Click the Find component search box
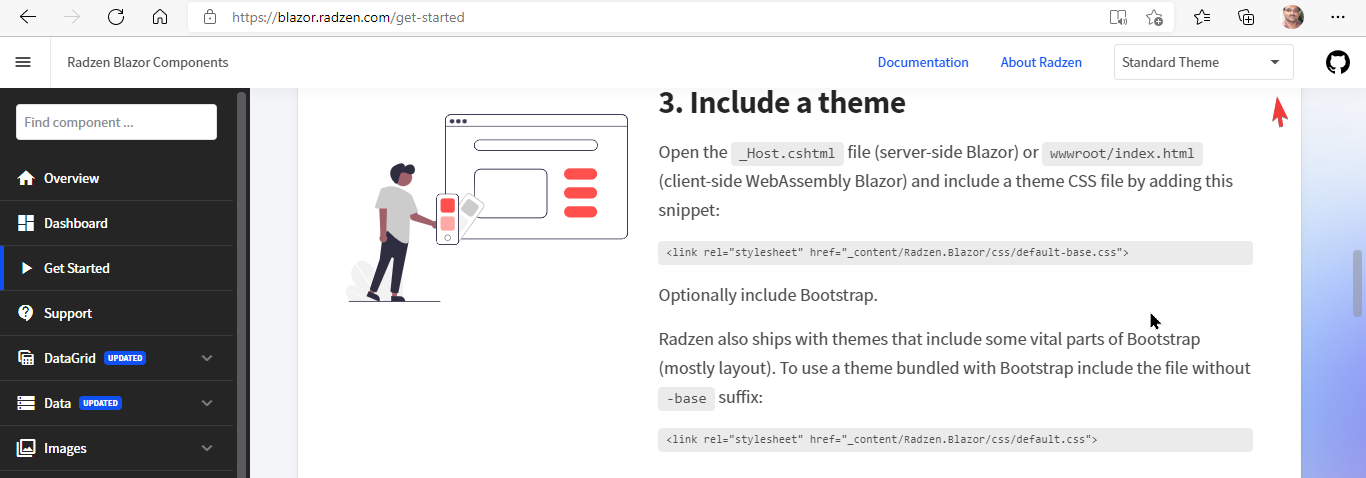 click(x=116, y=122)
